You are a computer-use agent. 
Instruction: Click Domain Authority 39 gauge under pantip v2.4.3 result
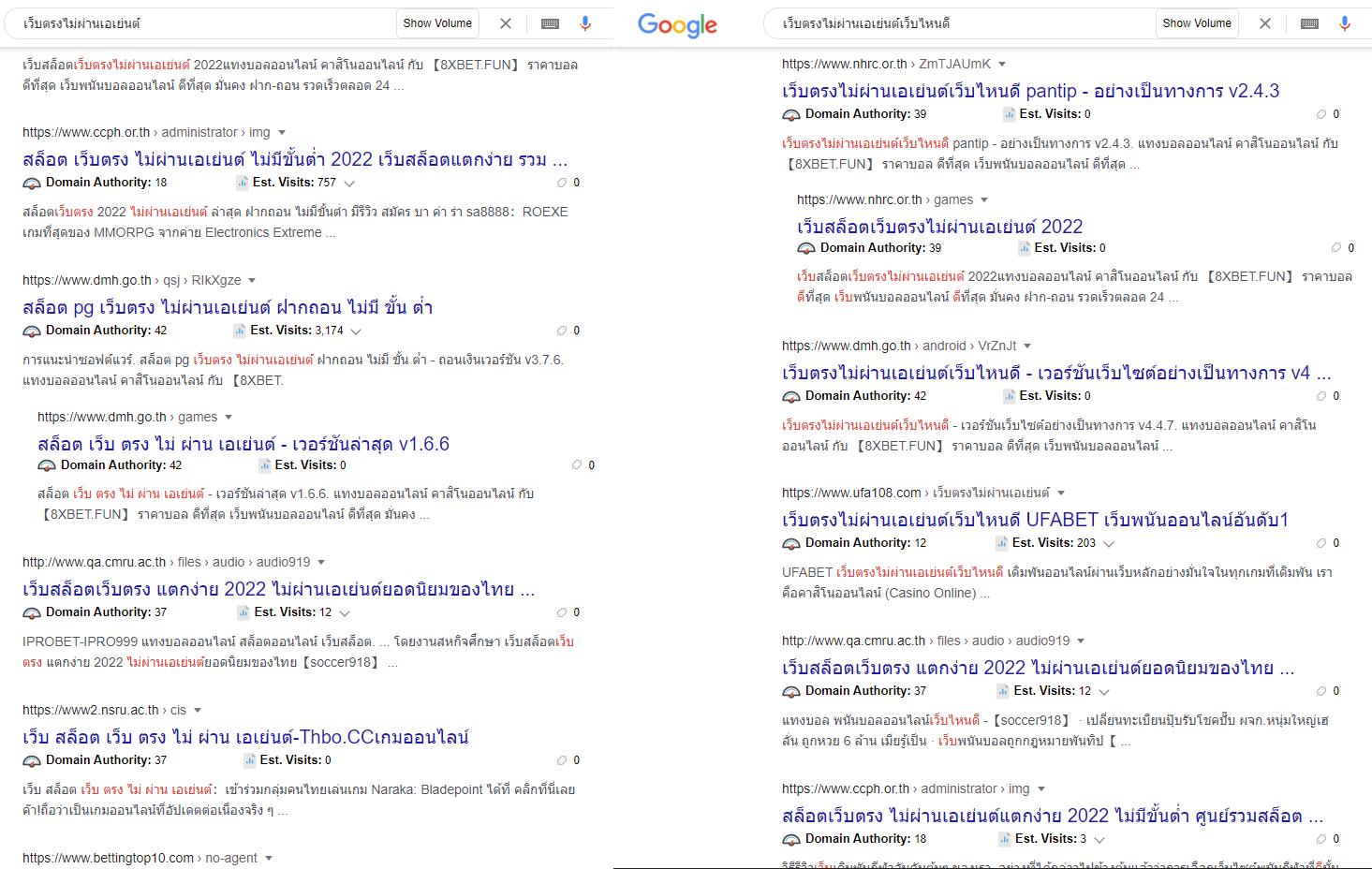point(791,115)
